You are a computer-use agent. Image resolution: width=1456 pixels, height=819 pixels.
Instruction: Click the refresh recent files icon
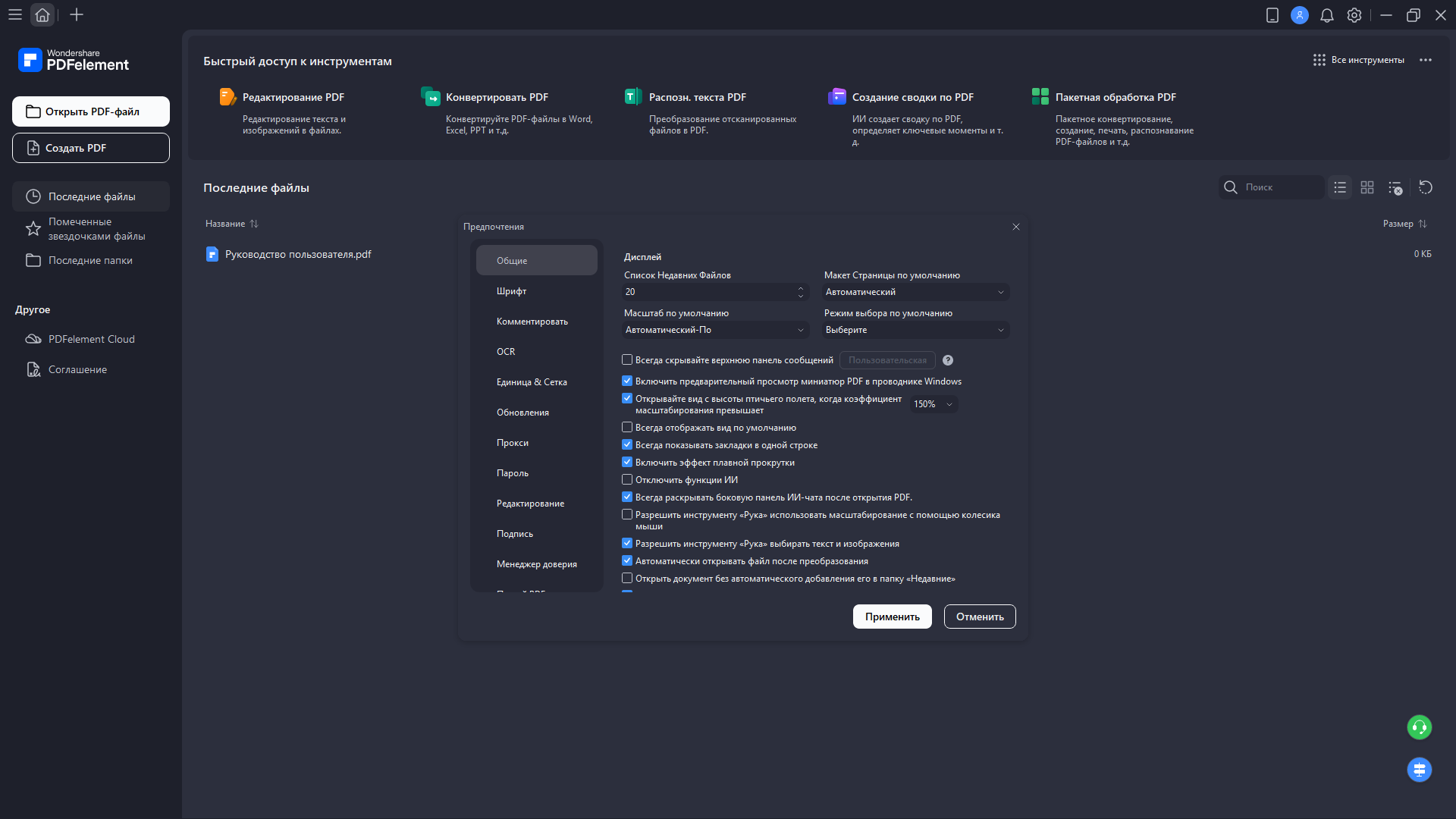(x=1426, y=187)
